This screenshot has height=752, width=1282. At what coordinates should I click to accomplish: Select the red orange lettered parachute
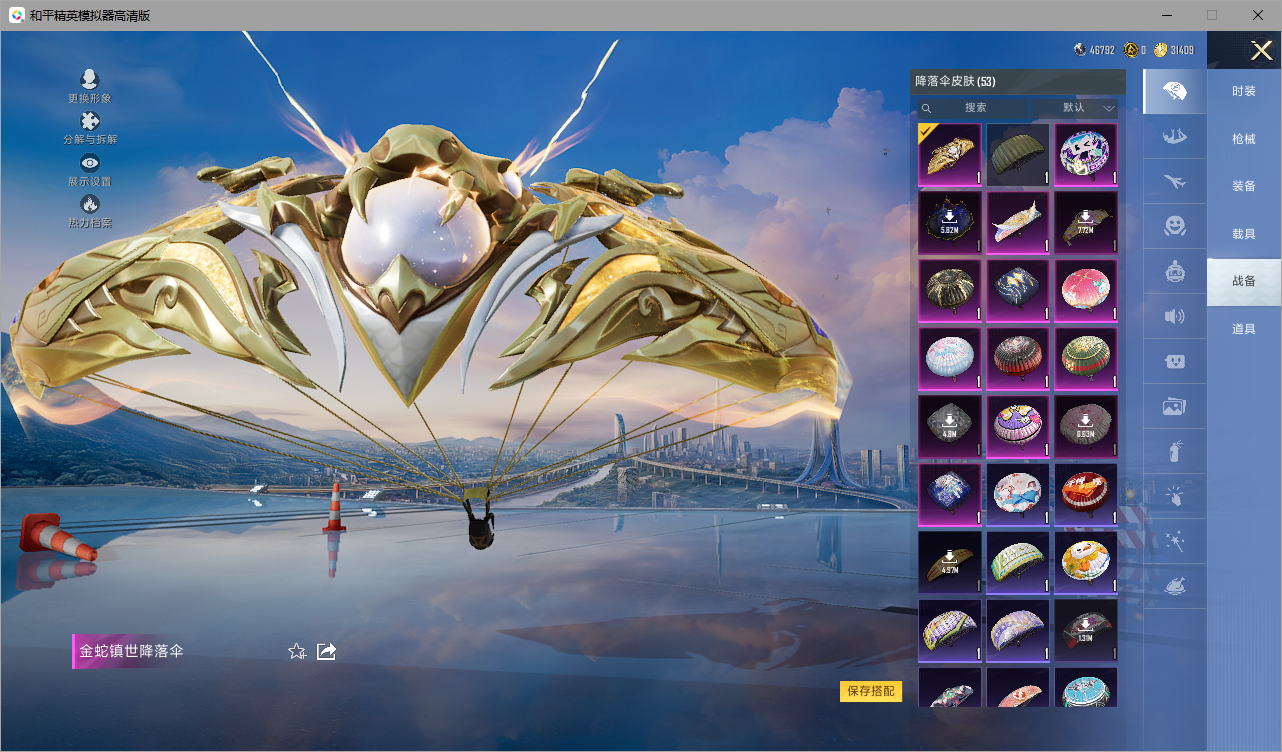point(1086,494)
